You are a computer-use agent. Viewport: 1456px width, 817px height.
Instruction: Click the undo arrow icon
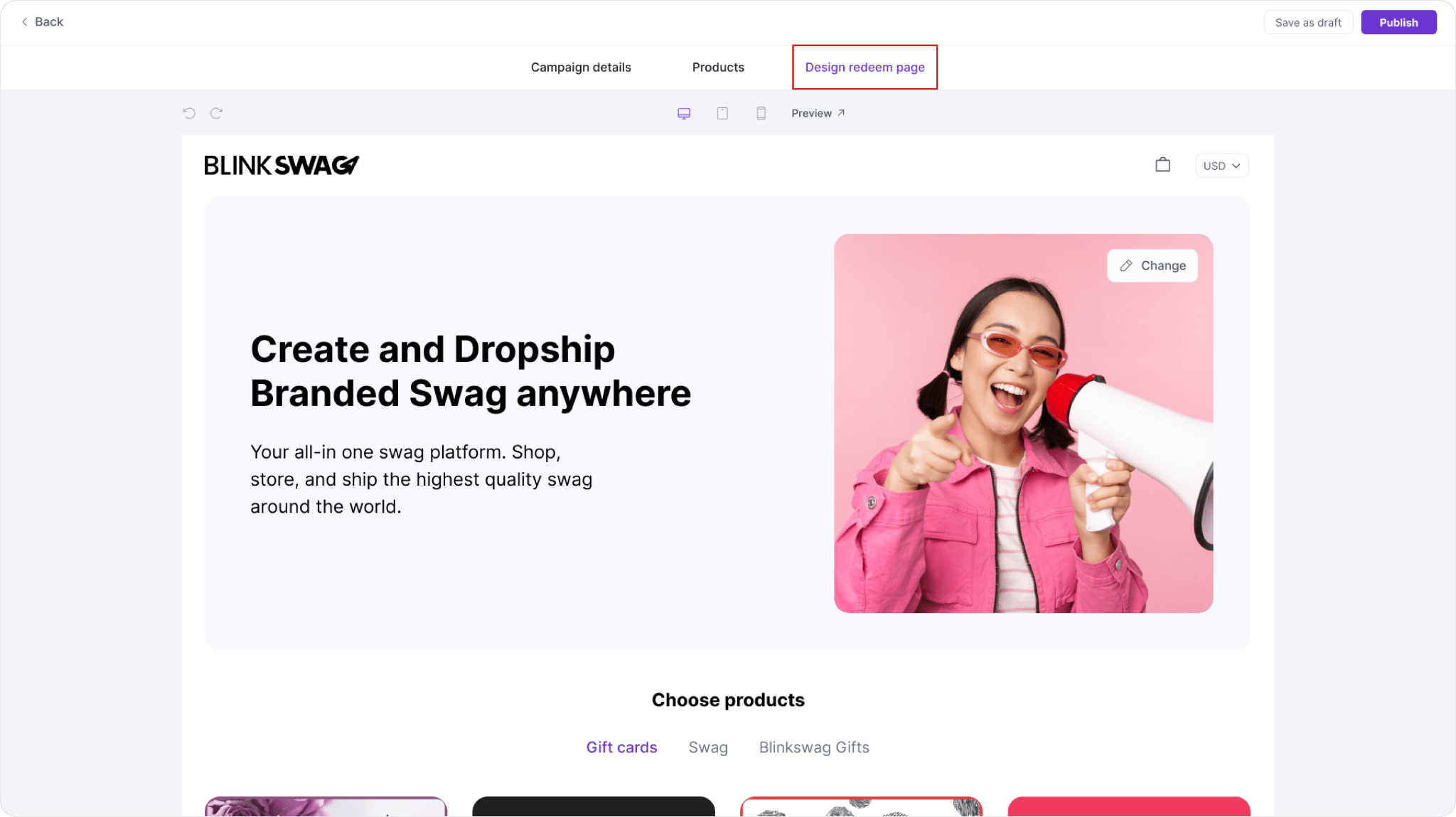(x=189, y=112)
